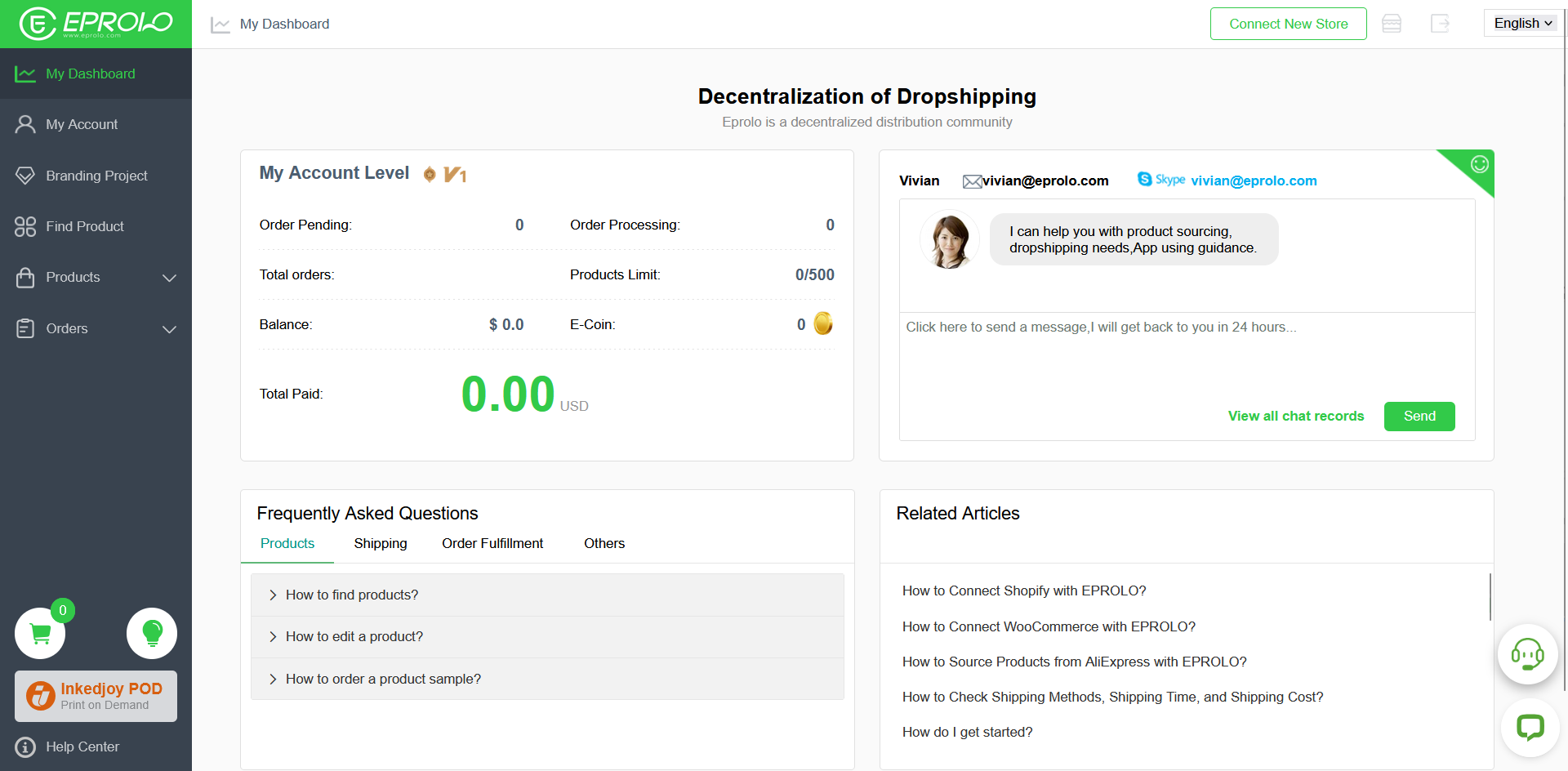Open Skype contact vivian@eprolo.com link
This screenshot has width=1568, height=771.
(x=1254, y=180)
